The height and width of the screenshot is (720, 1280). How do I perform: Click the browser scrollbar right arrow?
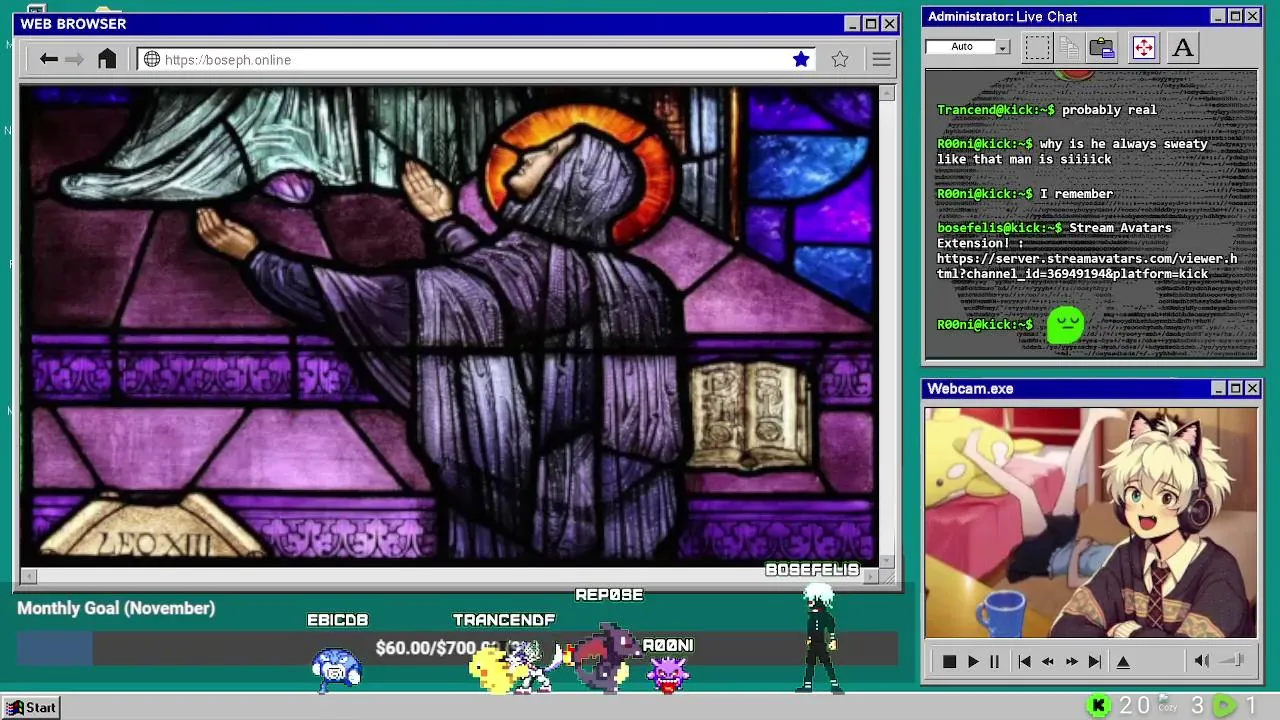pos(872,576)
